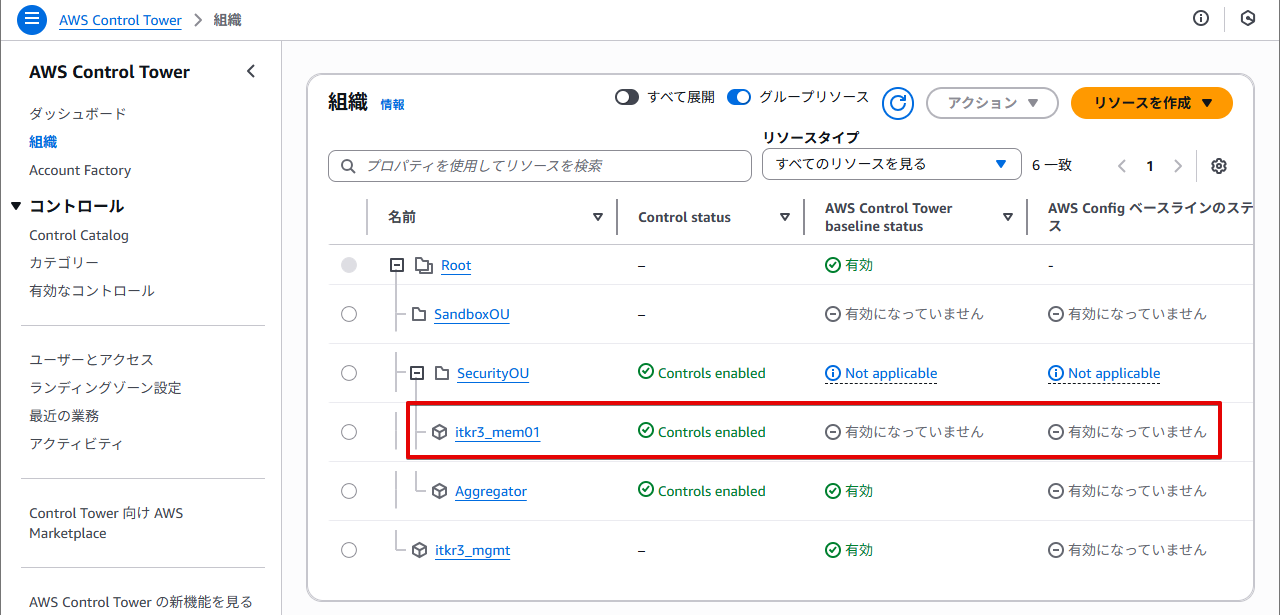1280x615 pixels.
Task: Go to ダッシュボード in sidebar
Action: point(77,114)
